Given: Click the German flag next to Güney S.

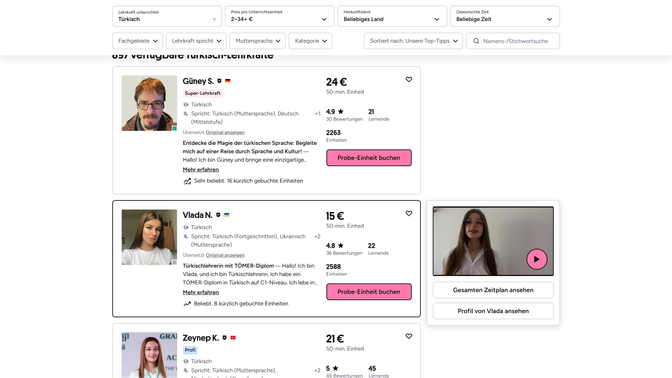Looking at the screenshot, I should 228,81.
